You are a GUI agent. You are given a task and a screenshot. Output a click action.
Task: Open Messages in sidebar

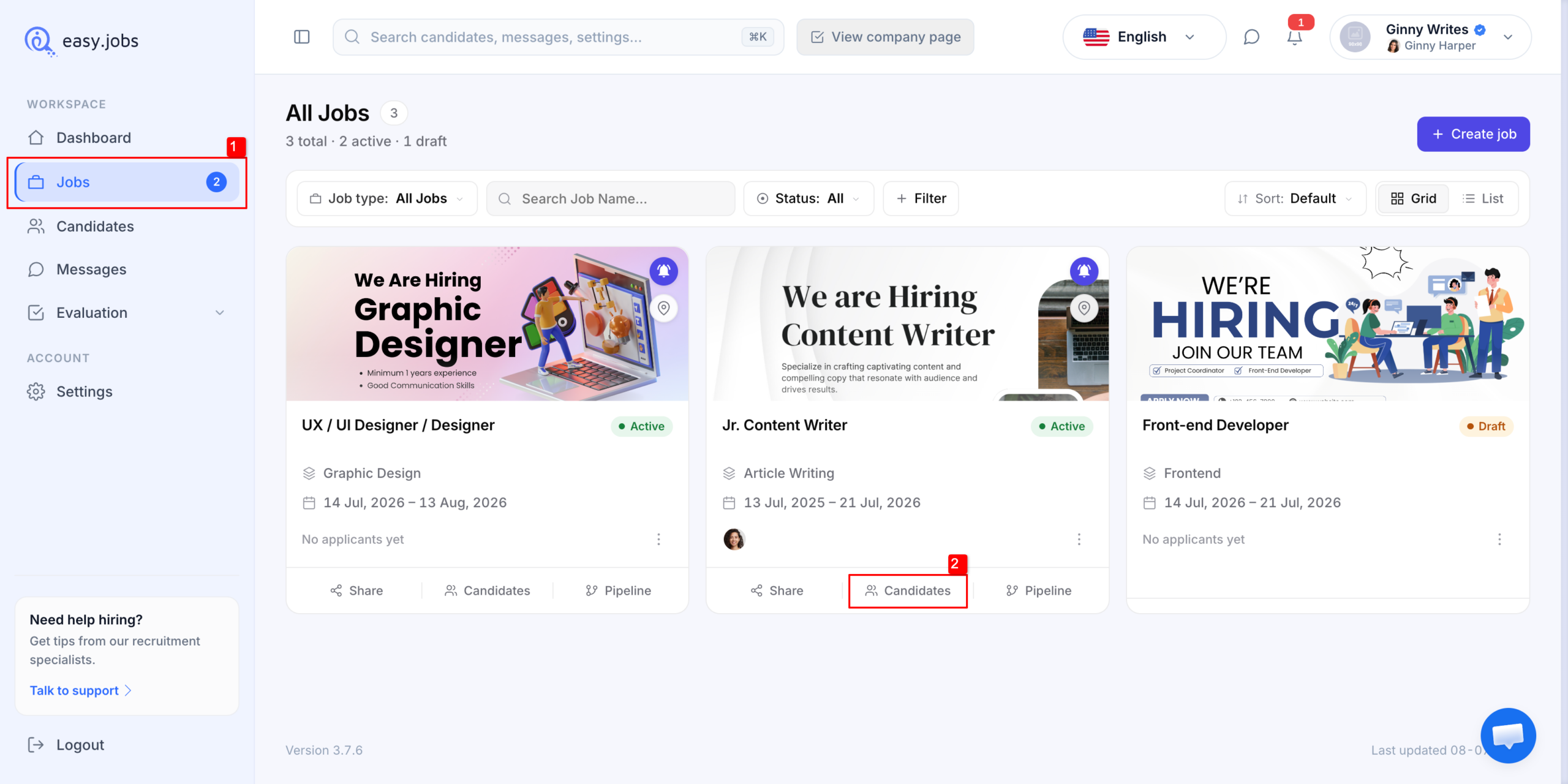(127, 269)
